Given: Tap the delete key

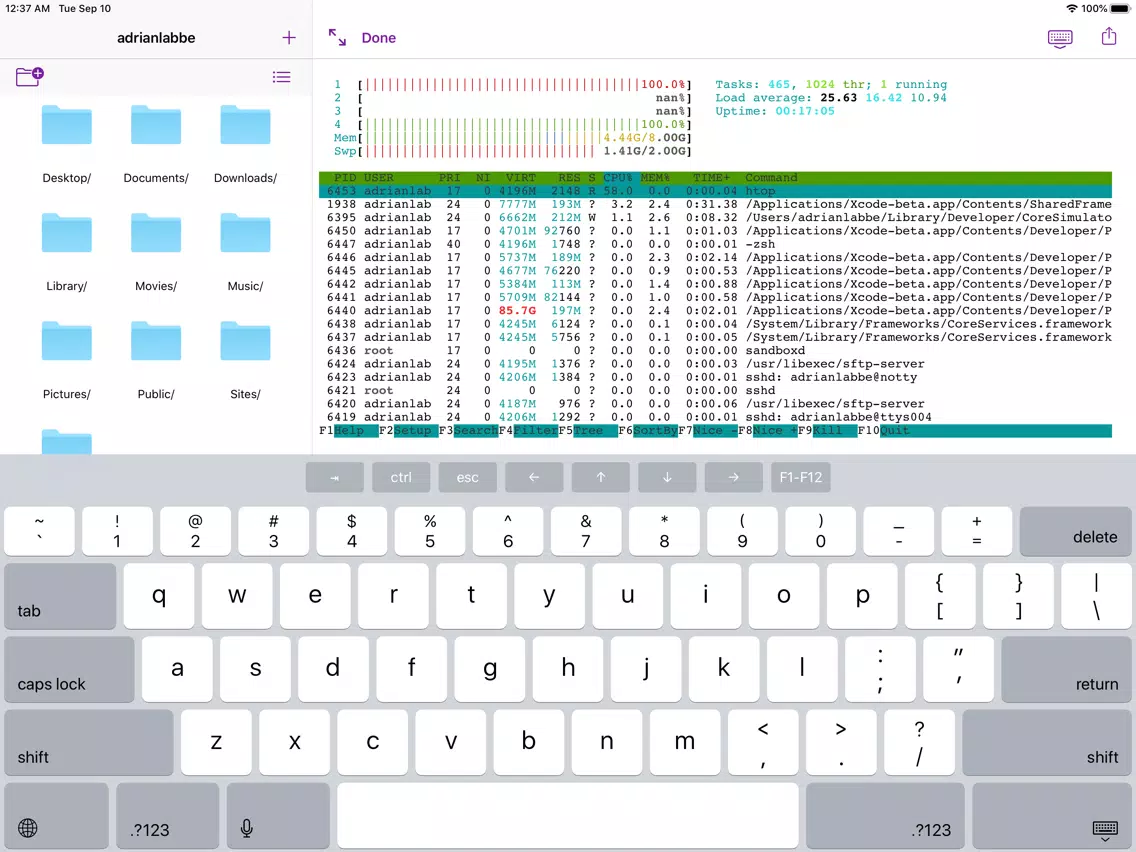Looking at the screenshot, I should [1076, 531].
